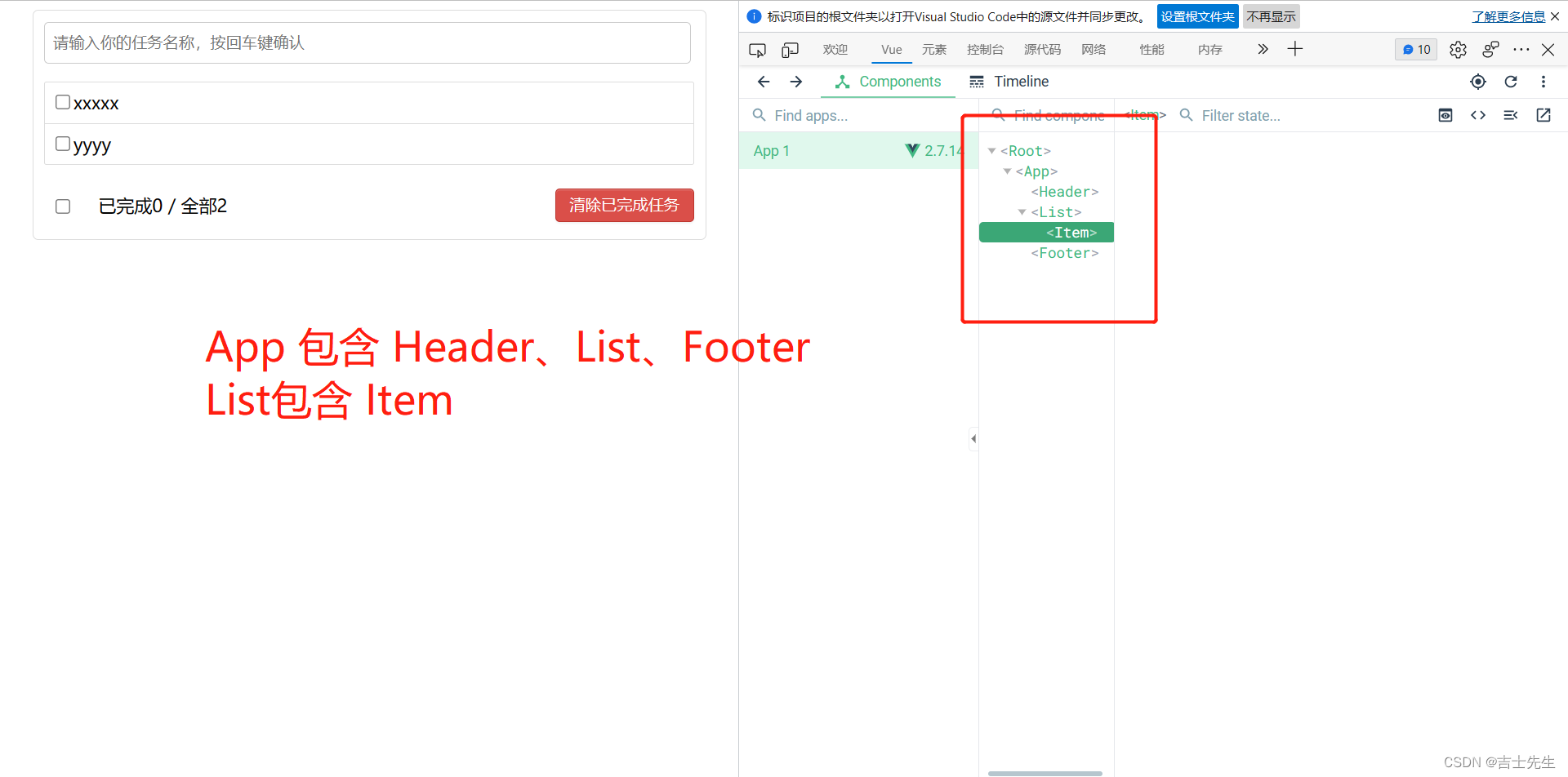1568x777 pixels.
Task: Check the yyyy task checkbox
Action: point(63,144)
